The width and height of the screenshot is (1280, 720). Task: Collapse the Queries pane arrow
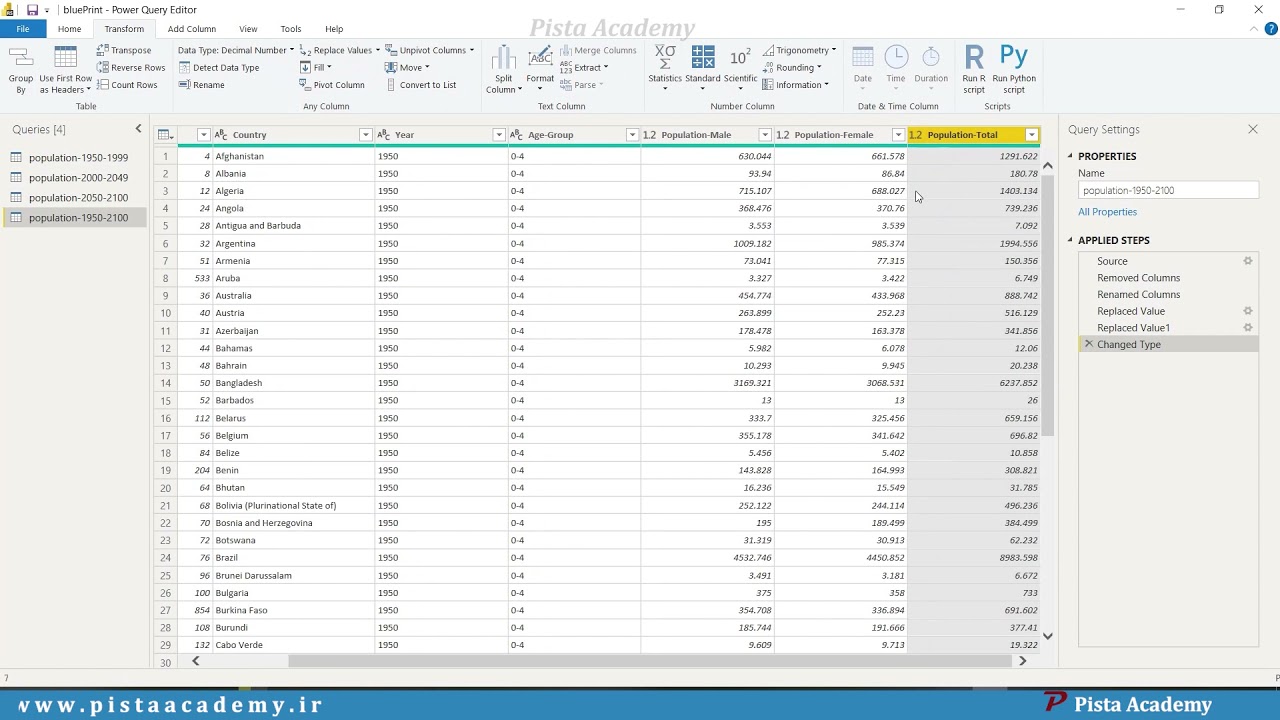tap(138, 129)
